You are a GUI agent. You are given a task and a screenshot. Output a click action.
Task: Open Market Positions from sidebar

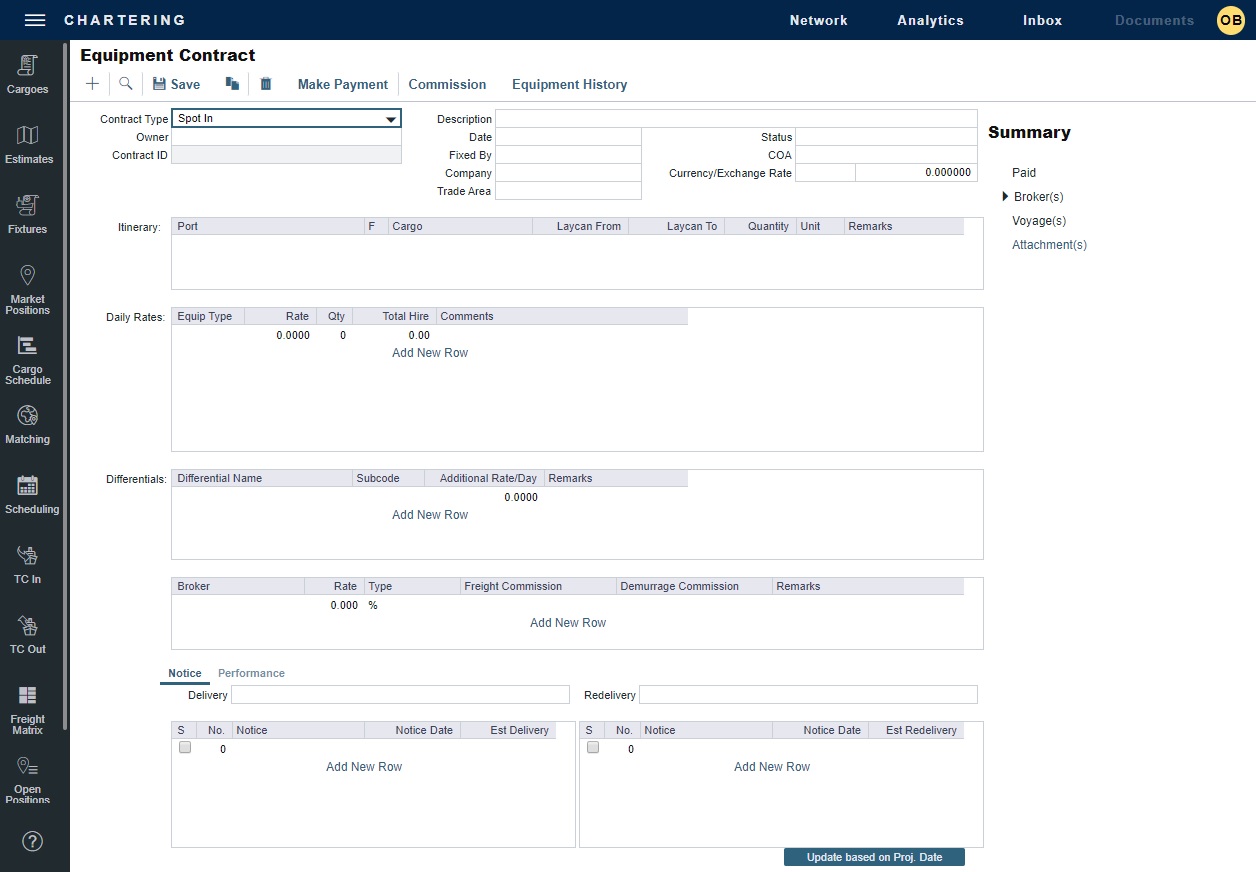pos(28,288)
